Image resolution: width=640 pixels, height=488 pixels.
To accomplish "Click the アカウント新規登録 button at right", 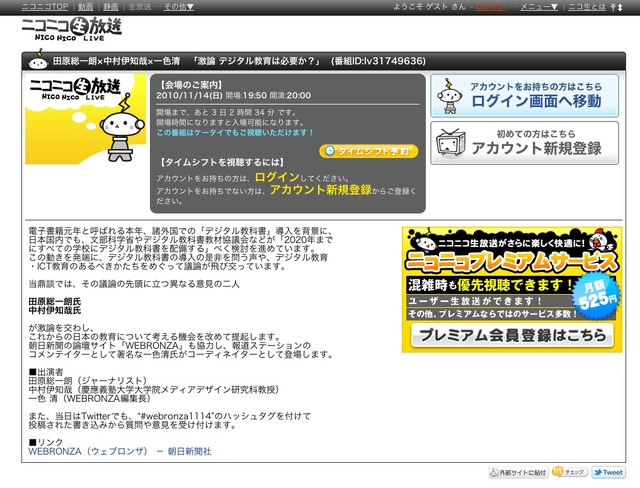I will click(524, 143).
